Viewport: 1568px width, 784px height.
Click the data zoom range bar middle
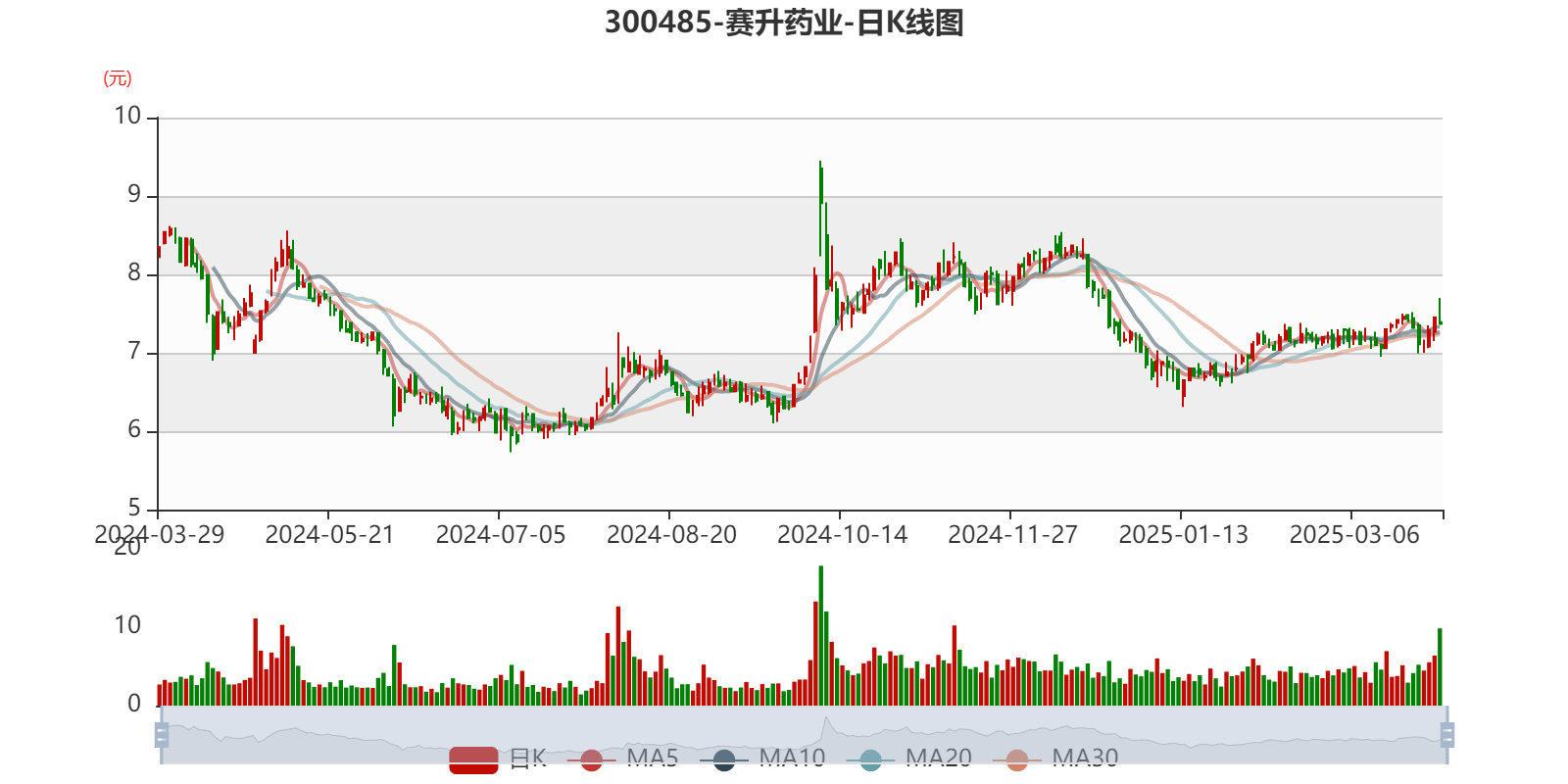pos(805,735)
